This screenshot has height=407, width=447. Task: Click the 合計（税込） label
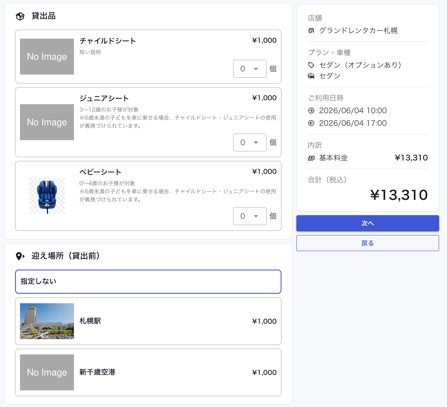[x=327, y=180]
